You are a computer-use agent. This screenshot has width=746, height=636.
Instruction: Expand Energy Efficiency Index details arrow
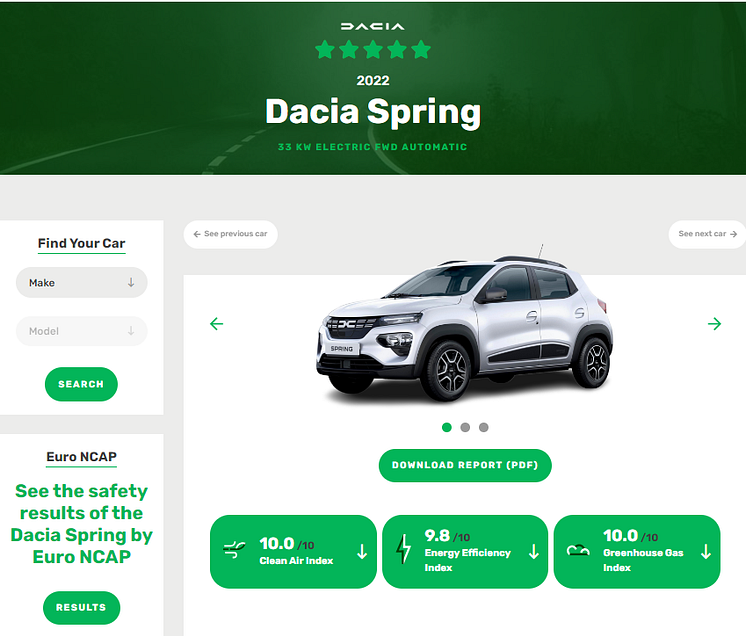coord(534,552)
